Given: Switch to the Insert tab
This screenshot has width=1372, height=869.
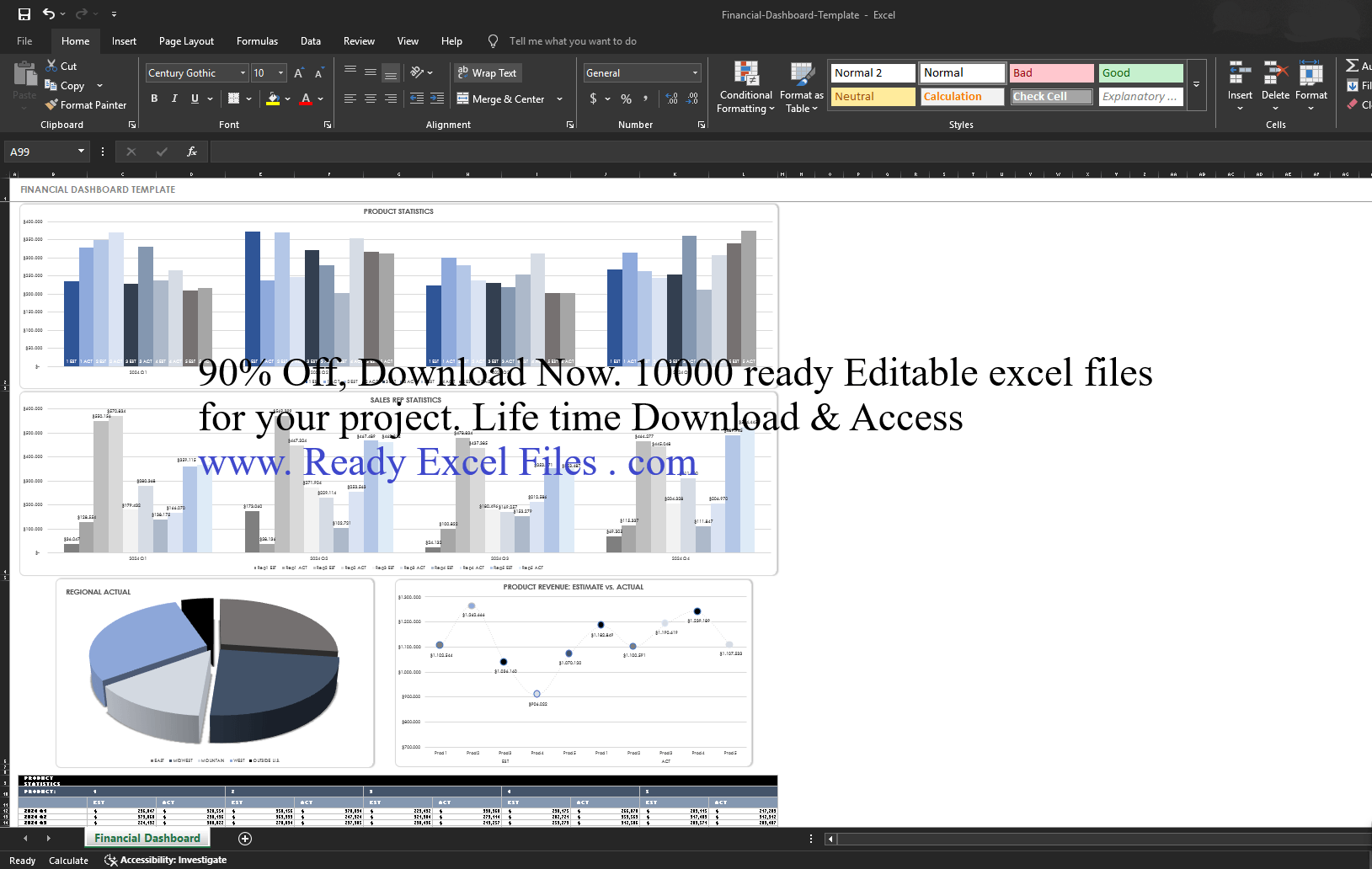Looking at the screenshot, I should coord(124,41).
